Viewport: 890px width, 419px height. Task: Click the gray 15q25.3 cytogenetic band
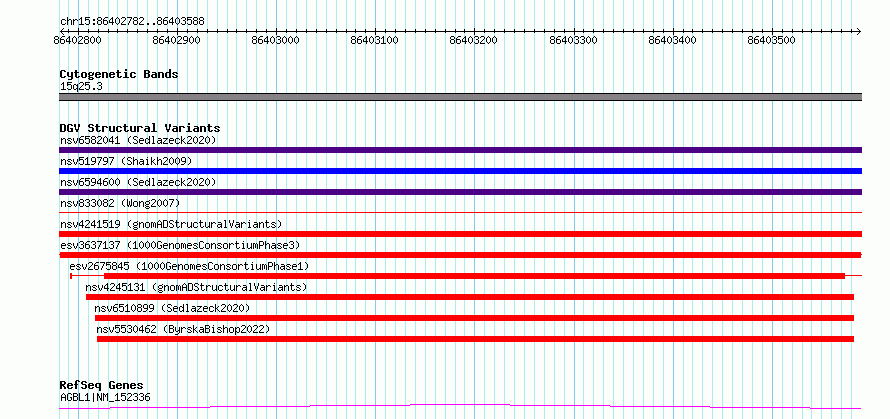tap(460, 97)
